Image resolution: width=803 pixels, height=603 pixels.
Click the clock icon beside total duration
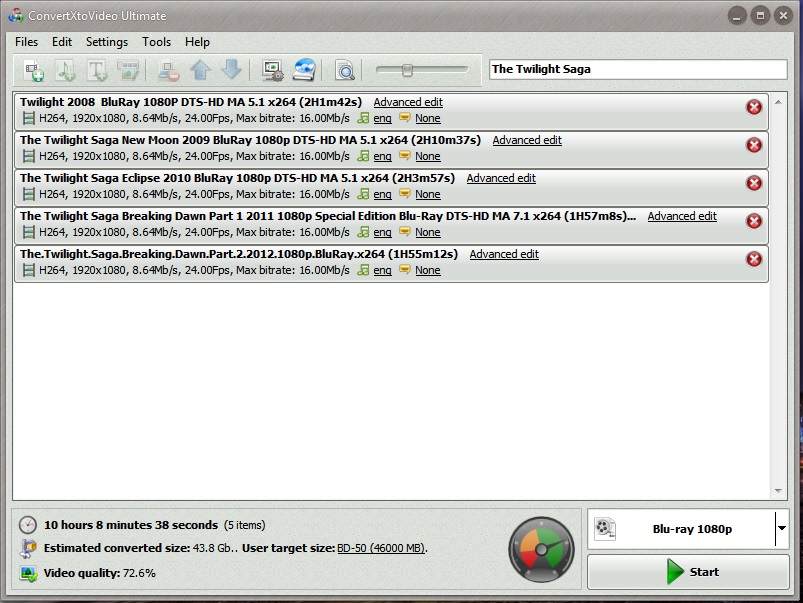tap(28, 525)
